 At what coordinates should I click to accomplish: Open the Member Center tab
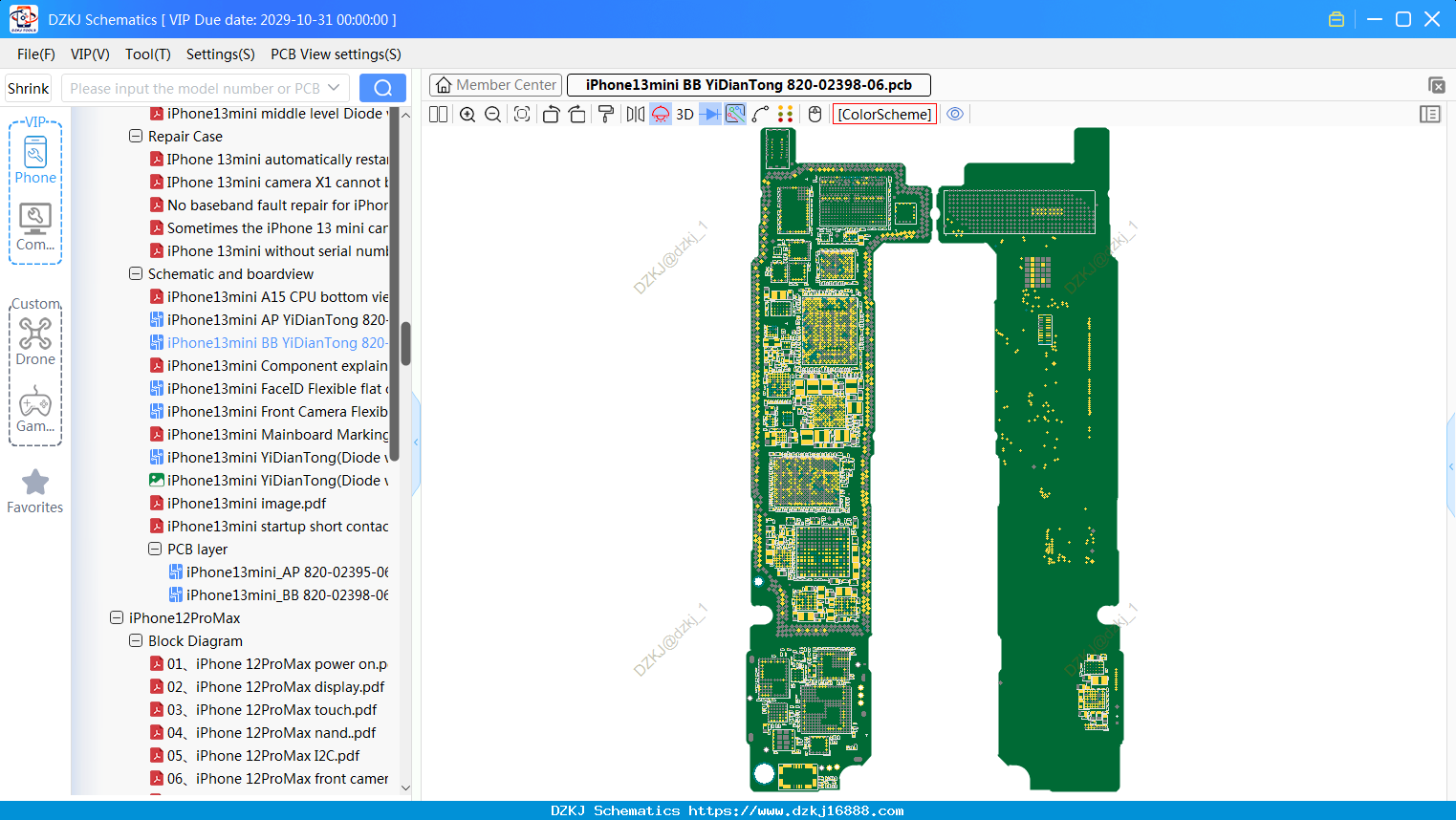(x=495, y=85)
